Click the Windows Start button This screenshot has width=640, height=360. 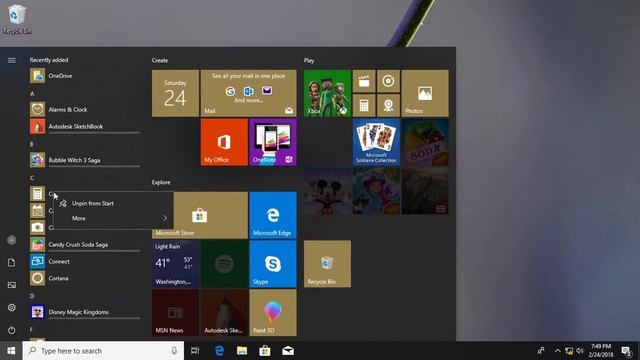click(x=11, y=351)
